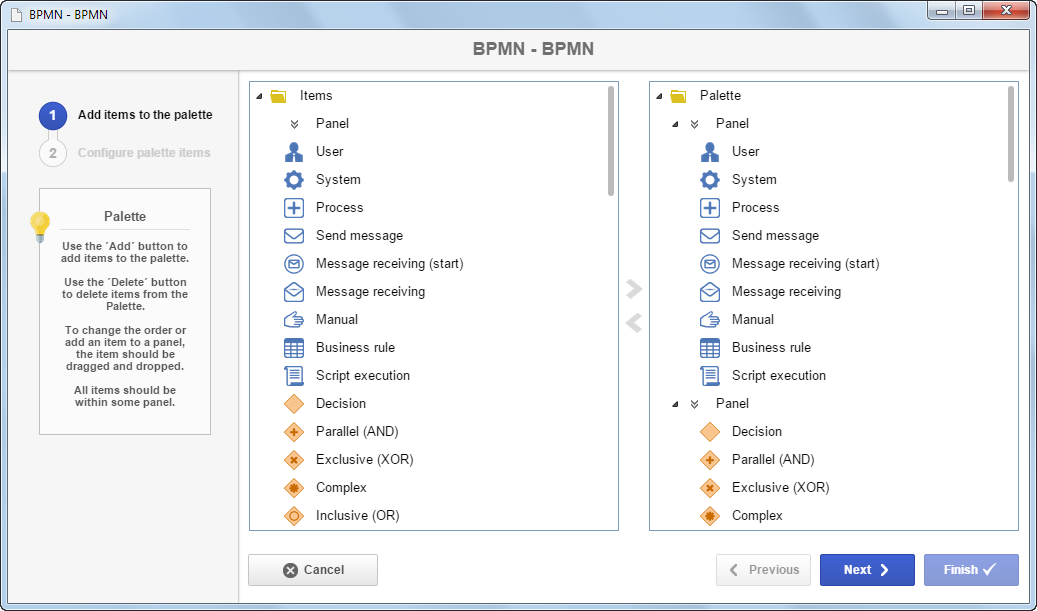This screenshot has height=611, width=1037.
Task: Select the Process plus icon in Items list
Action: [x=294, y=208]
